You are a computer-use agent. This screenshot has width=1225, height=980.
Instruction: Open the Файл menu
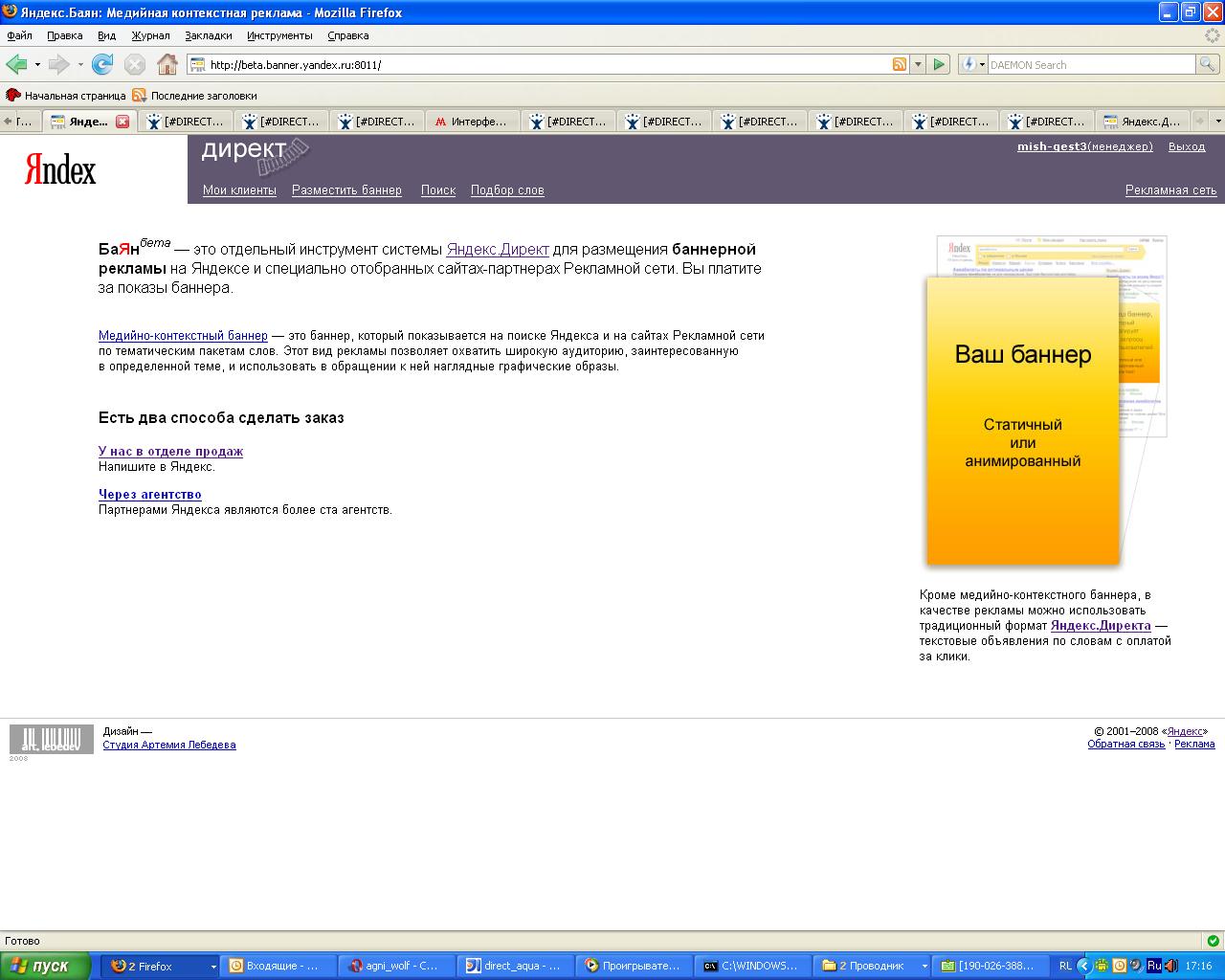point(20,35)
